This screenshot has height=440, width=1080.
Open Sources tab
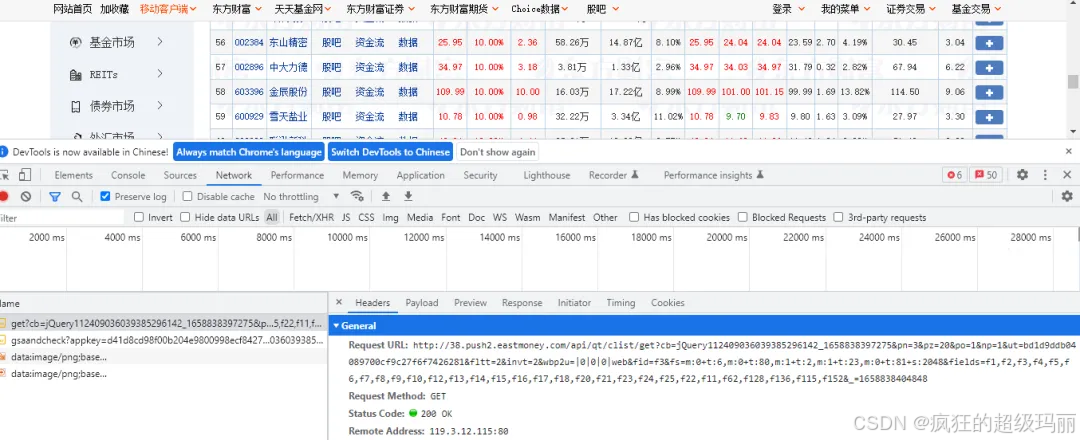[180, 175]
